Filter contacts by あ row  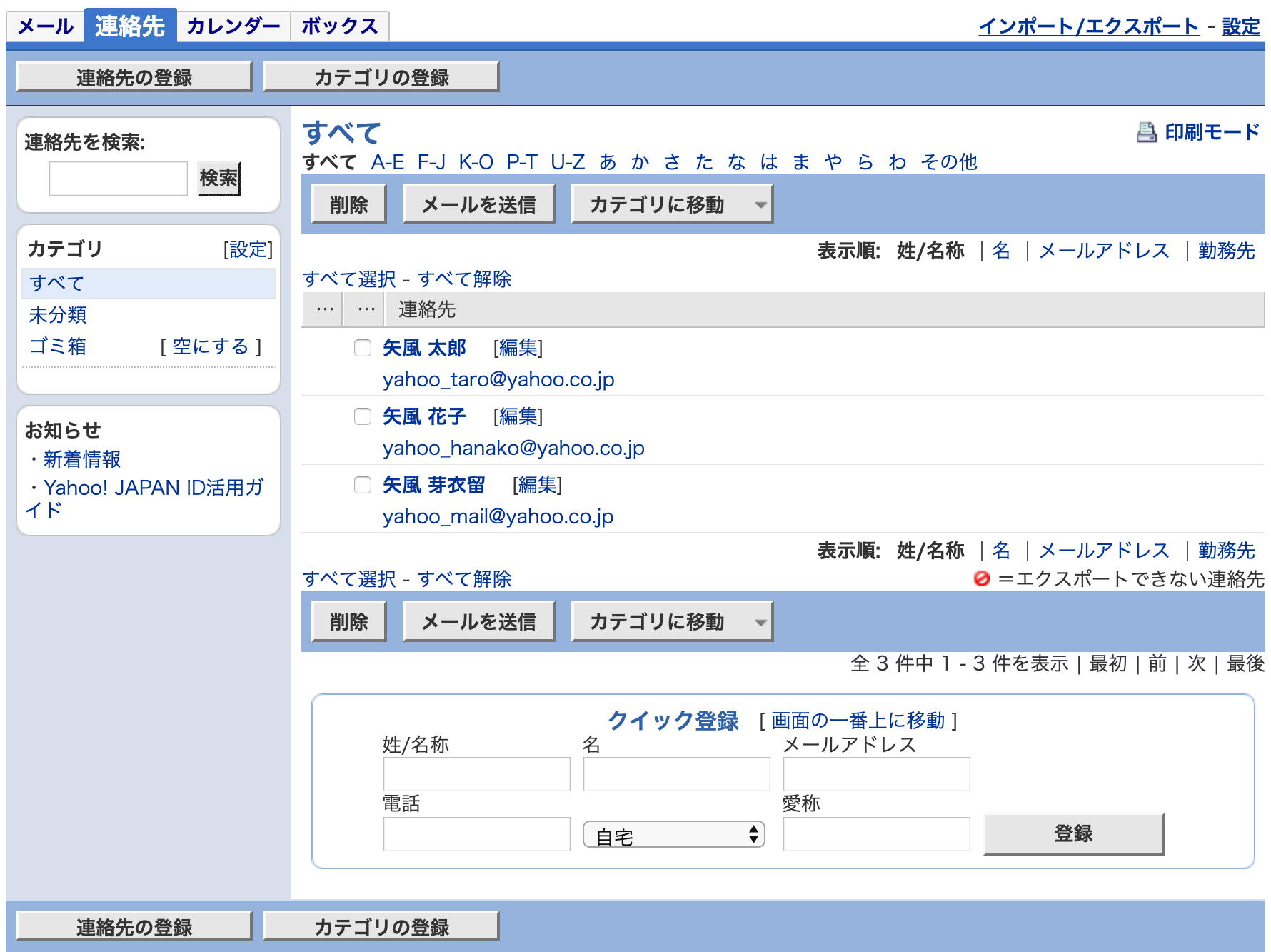point(608,162)
